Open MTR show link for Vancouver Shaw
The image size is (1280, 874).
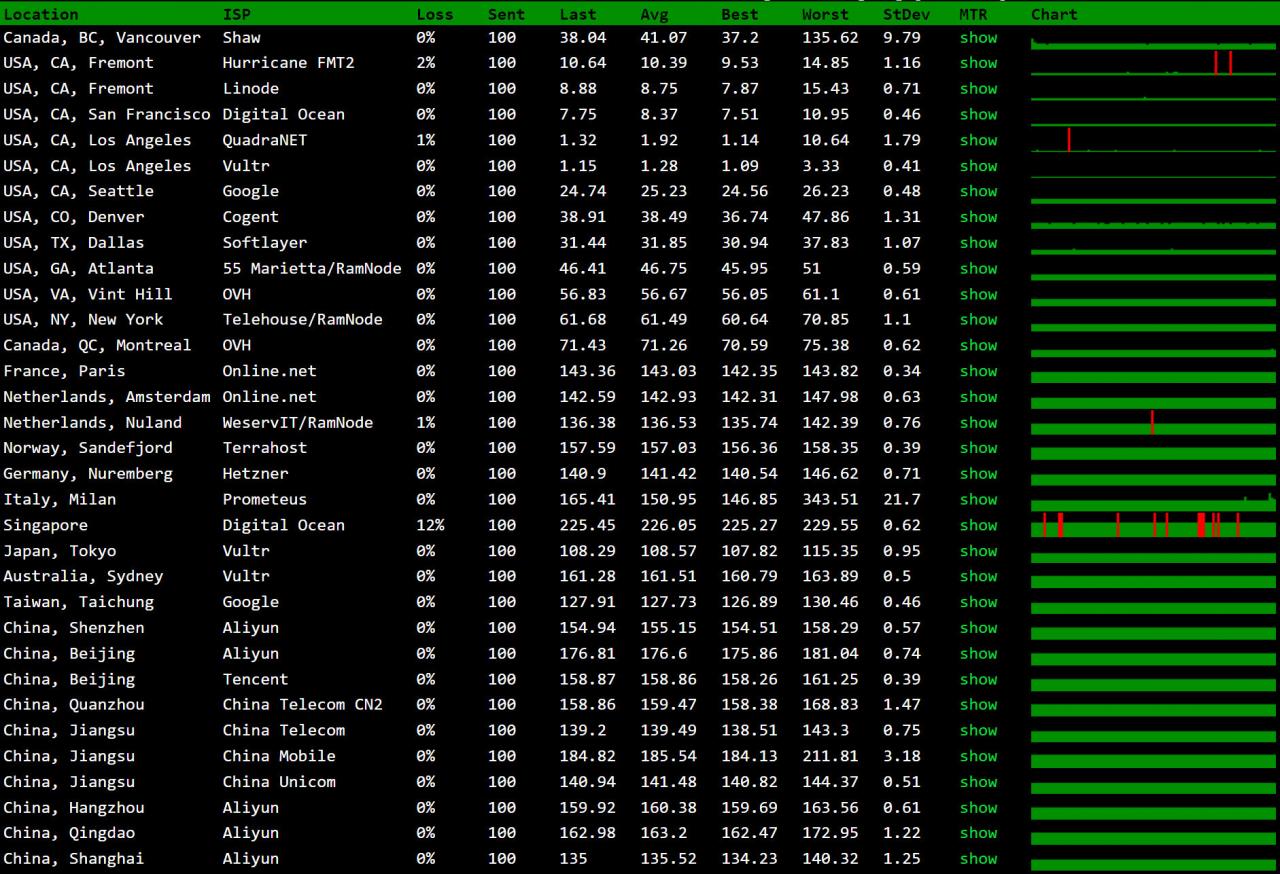[x=978, y=37]
